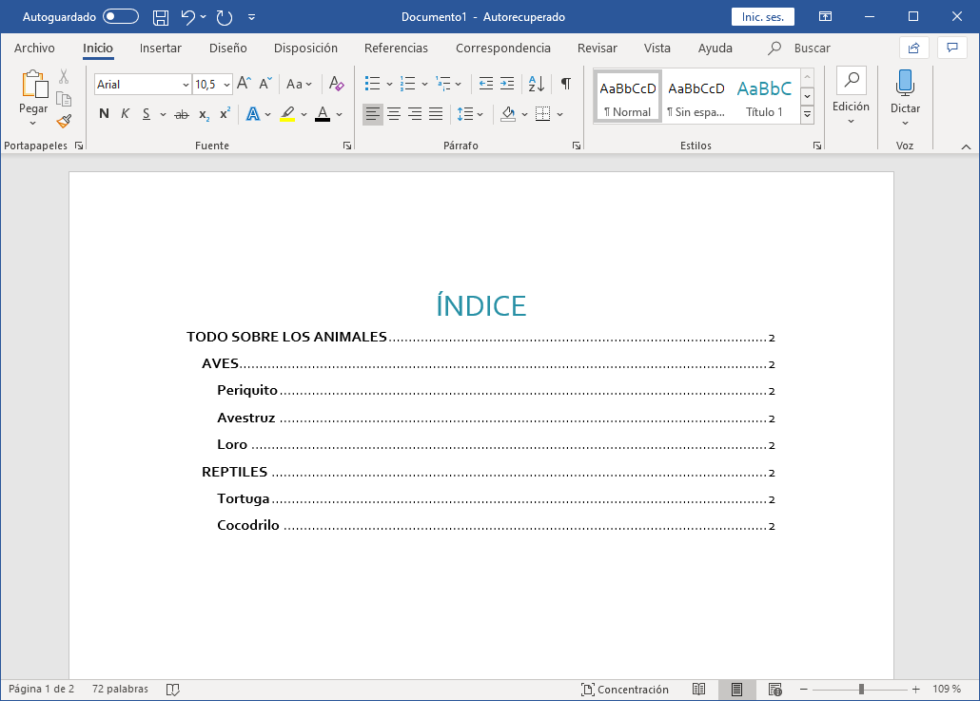Click the Sort A-Z icon
This screenshot has width=980, height=701.
[536, 84]
